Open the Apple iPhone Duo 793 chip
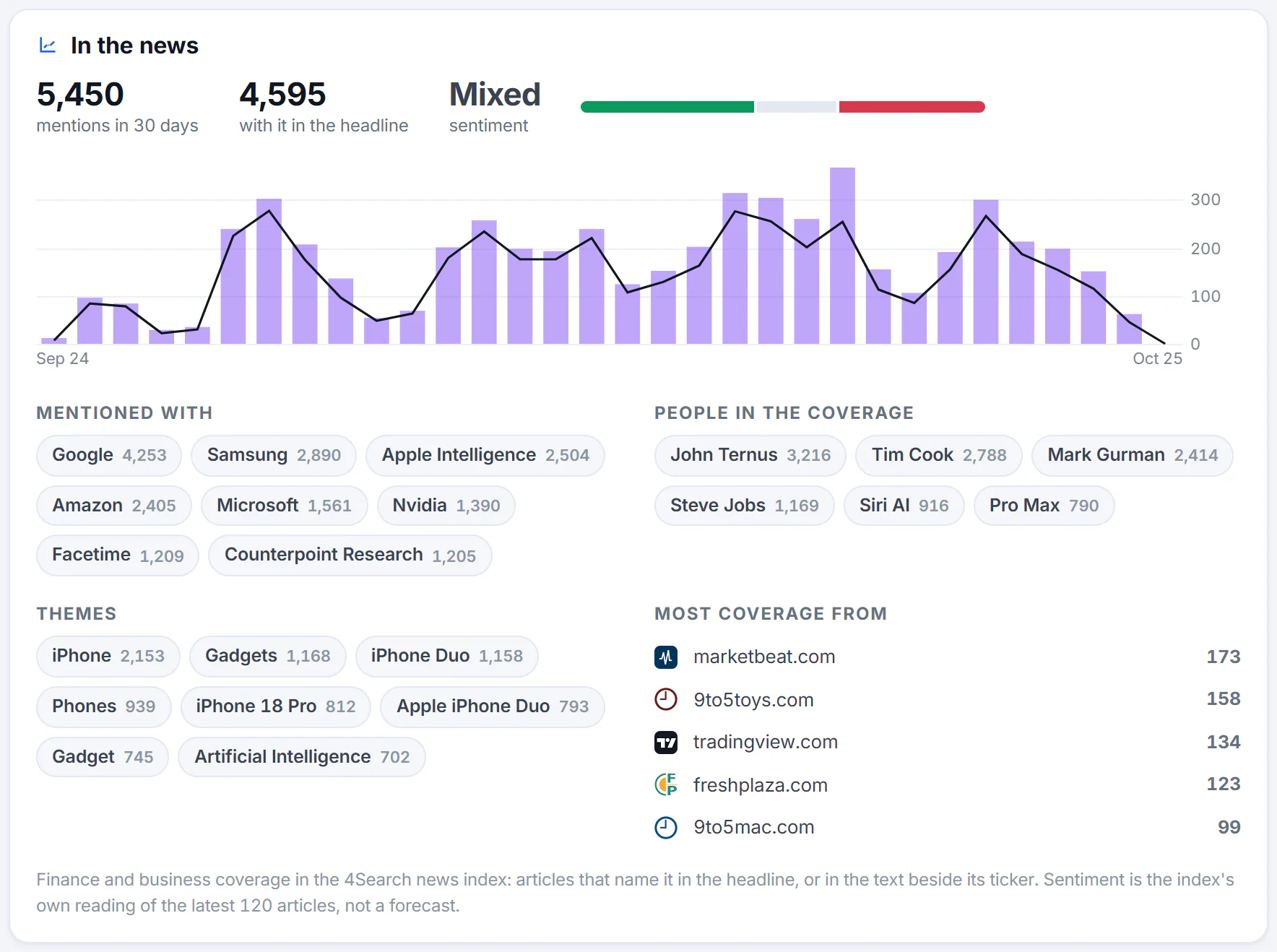Image resolution: width=1277 pixels, height=952 pixels. point(493,706)
